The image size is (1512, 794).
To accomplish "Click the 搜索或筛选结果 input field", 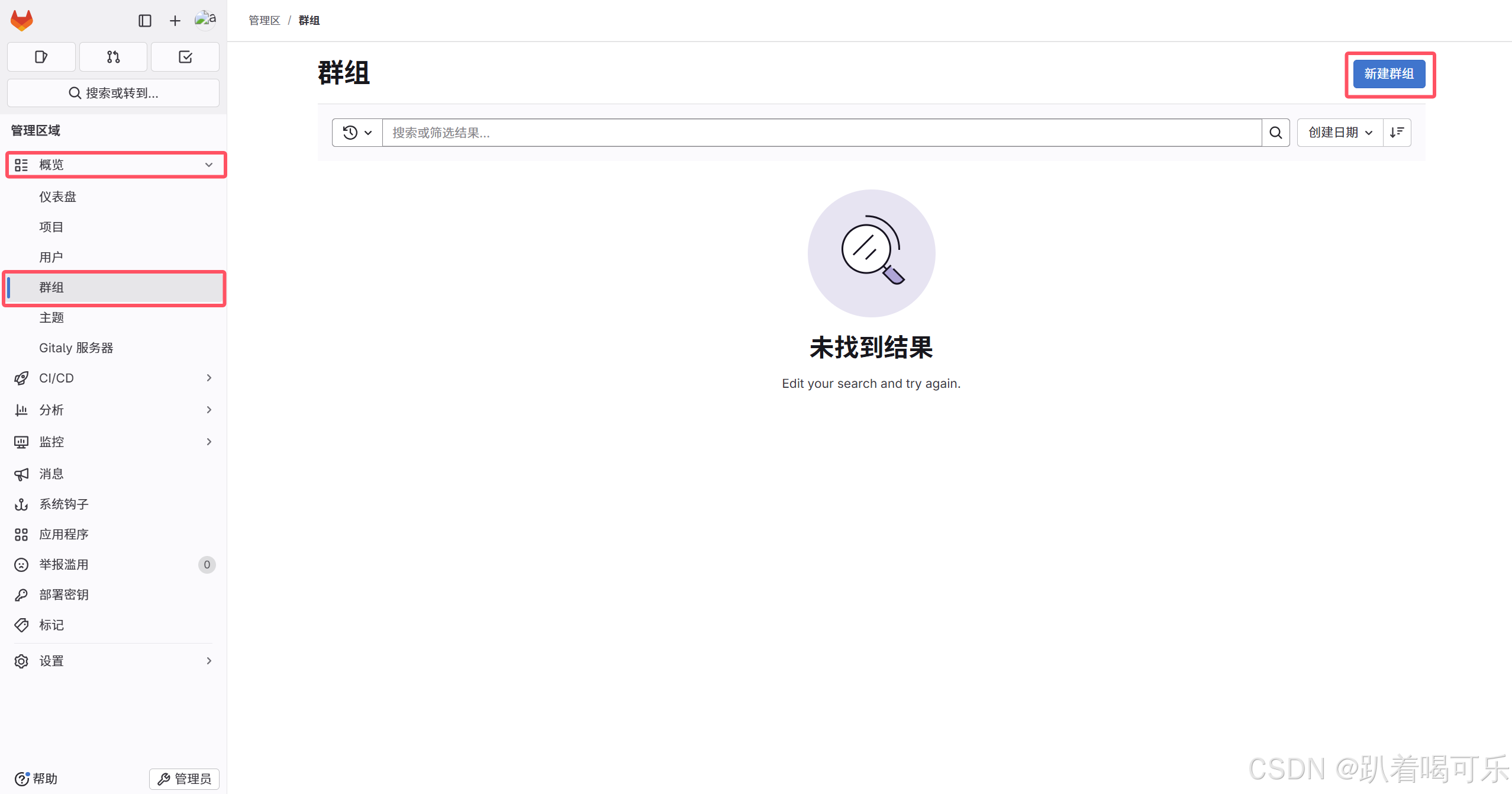I will (822, 133).
